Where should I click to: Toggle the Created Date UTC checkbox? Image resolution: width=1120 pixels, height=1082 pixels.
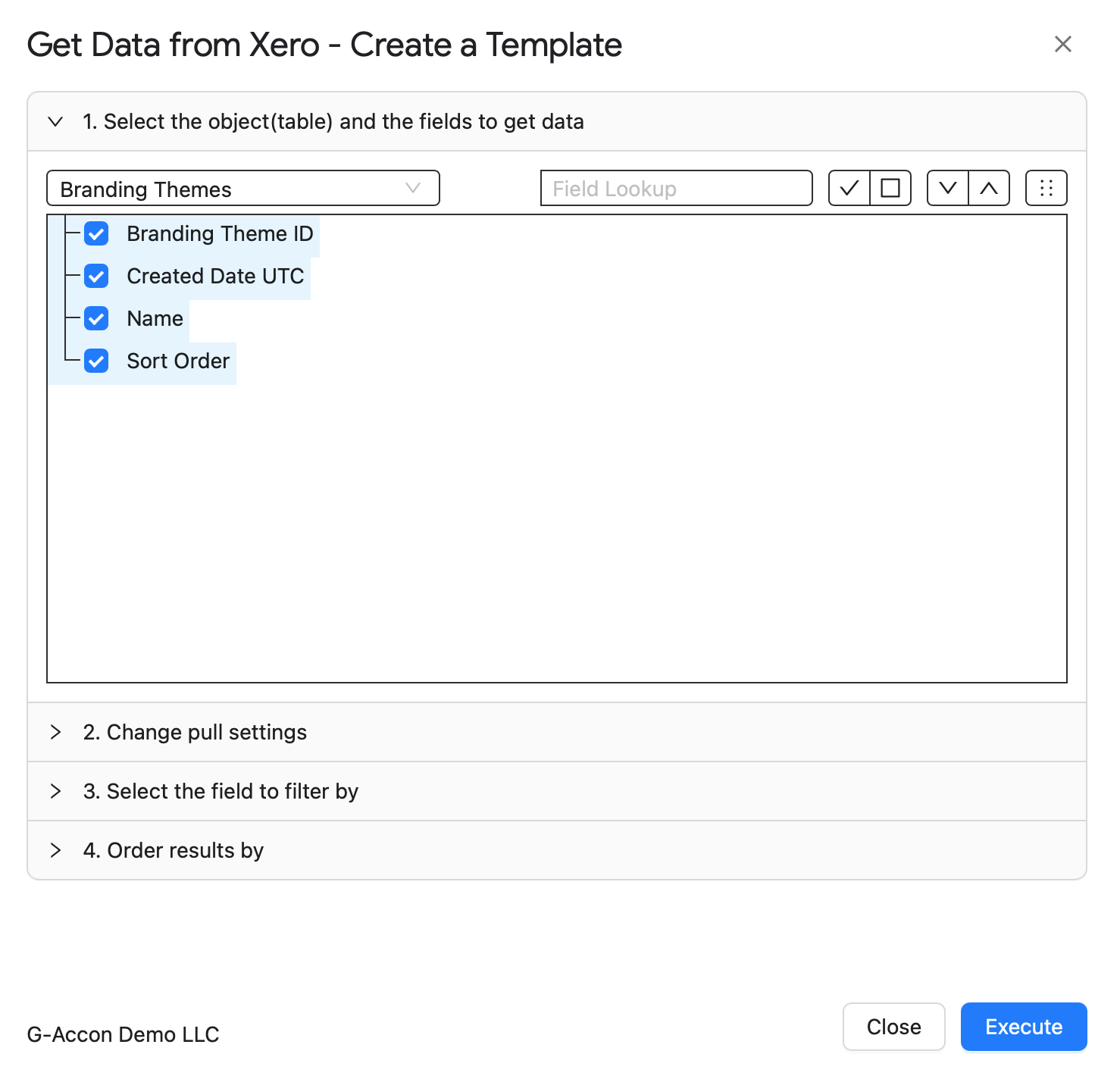pos(96,276)
